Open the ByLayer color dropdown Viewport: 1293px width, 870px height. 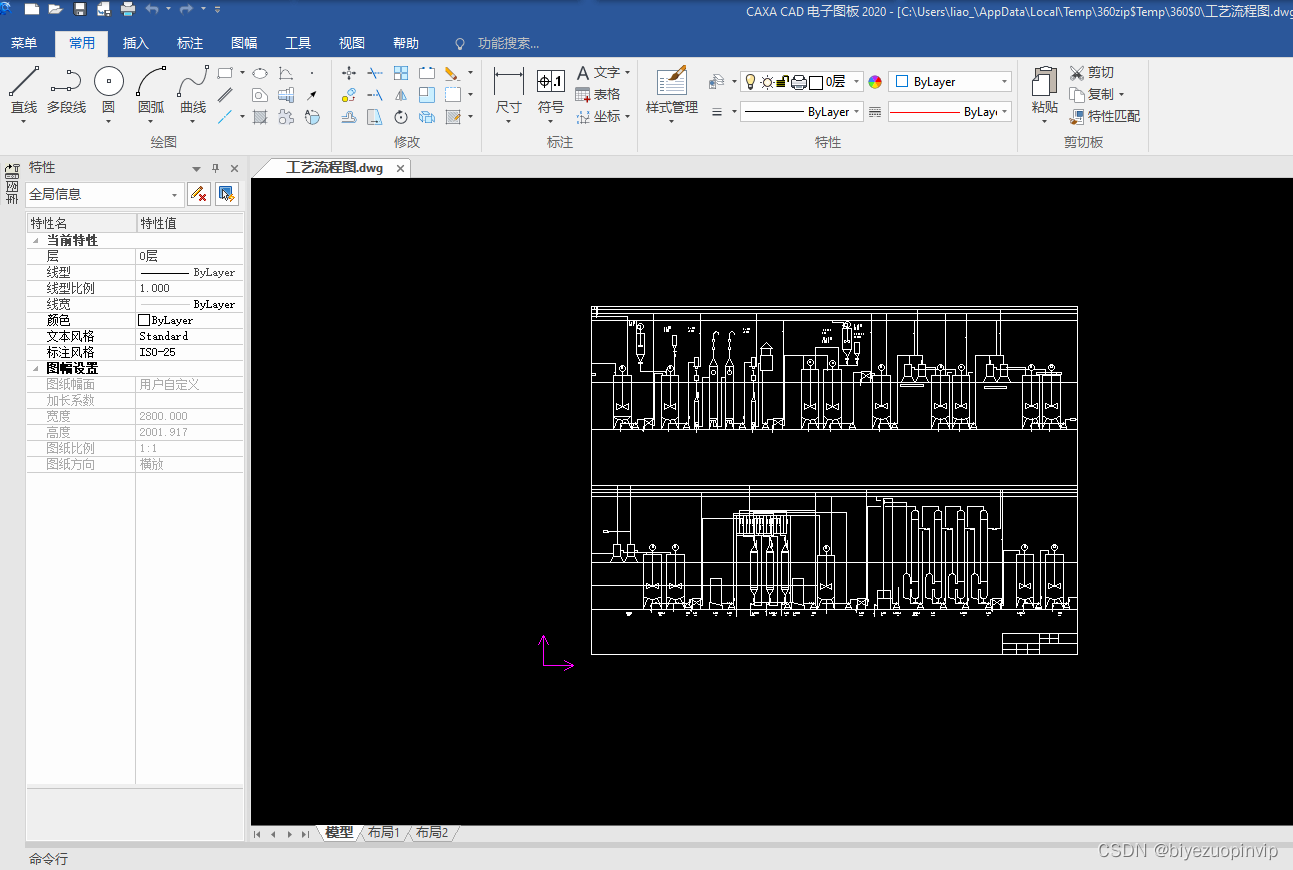point(949,82)
